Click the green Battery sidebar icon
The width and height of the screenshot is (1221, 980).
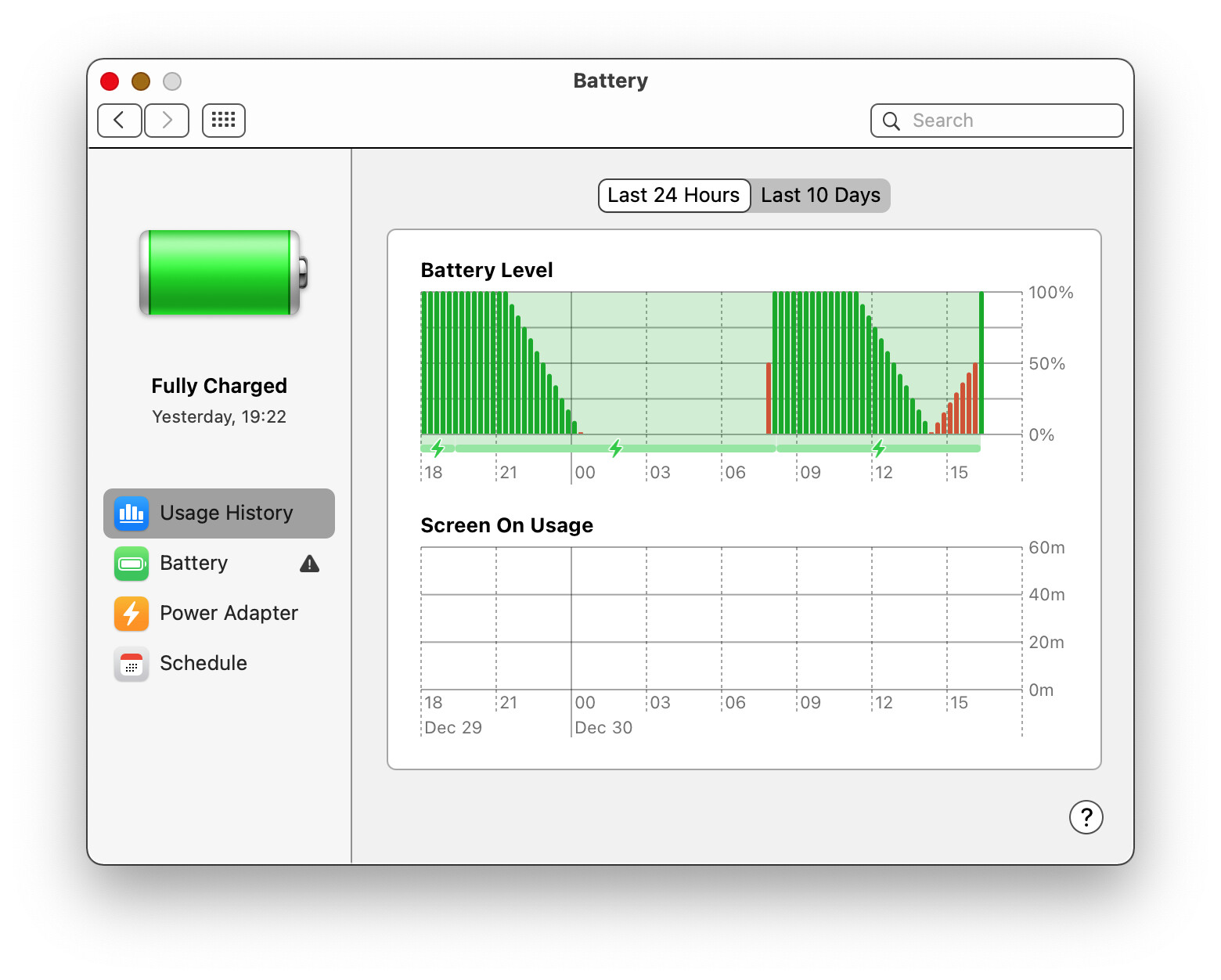click(x=131, y=564)
